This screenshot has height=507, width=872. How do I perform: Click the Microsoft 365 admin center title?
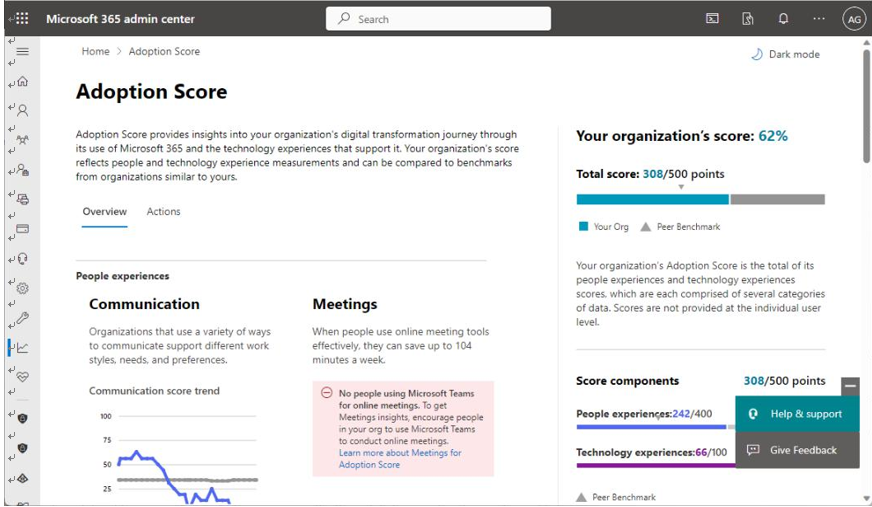click(x=120, y=19)
